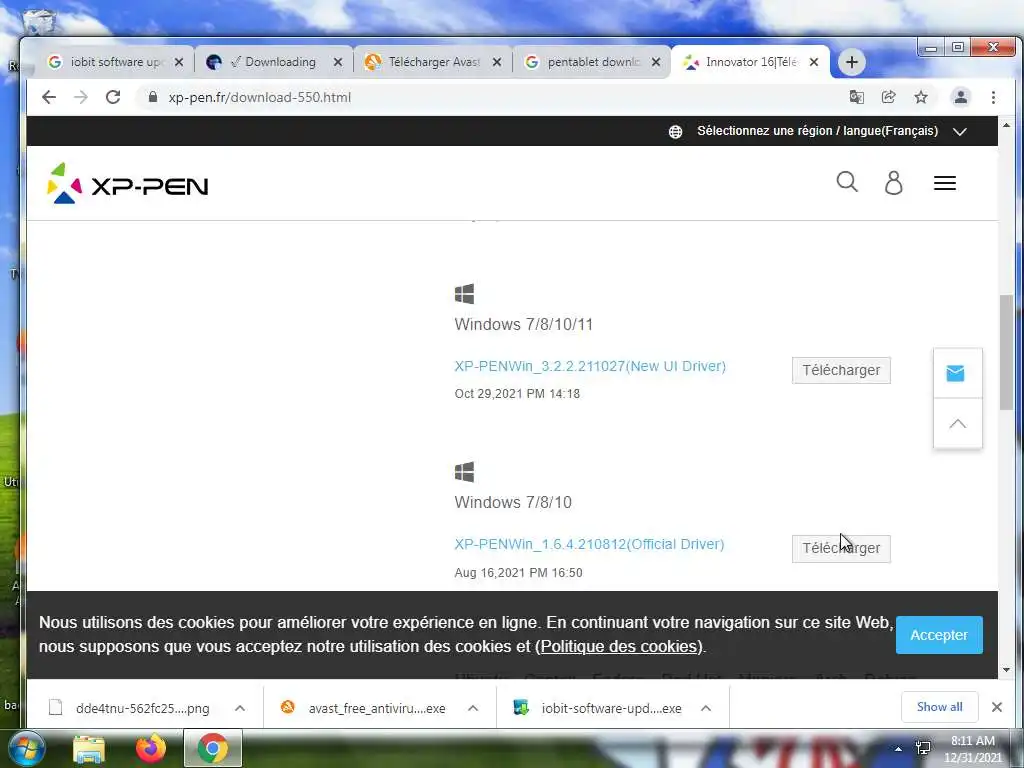Go back to the previous page
The width and height of the screenshot is (1024, 768).
click(x=49, y=97)
